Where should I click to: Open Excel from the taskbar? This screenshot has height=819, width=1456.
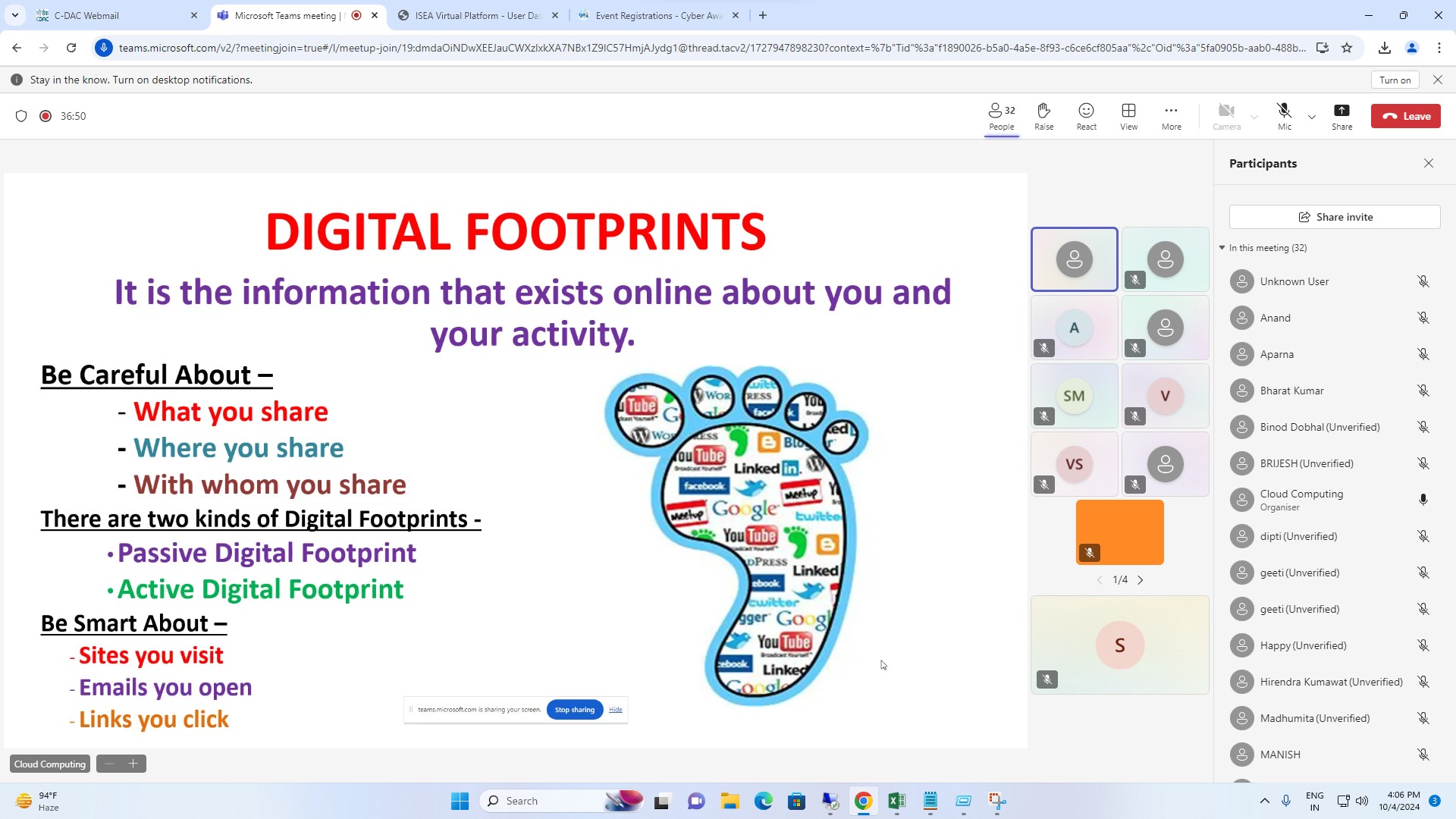click(x=896, y=801)
